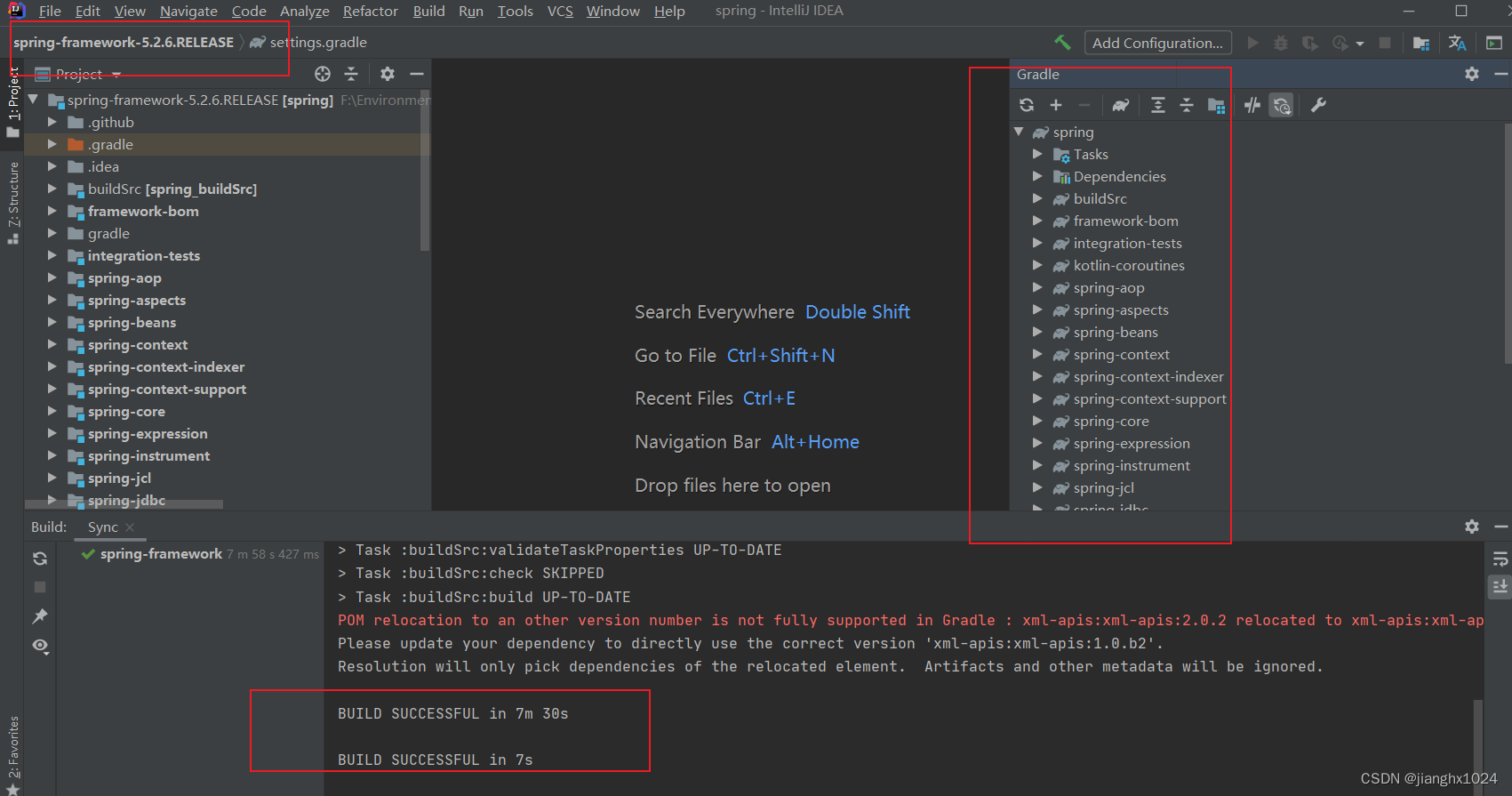
Task: Open the Project view dropdown
Action: (116, 75)
